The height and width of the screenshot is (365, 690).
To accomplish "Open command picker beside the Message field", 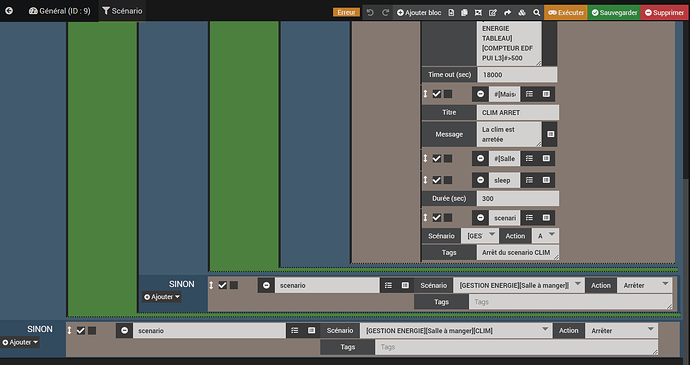I will coord(550,134).
